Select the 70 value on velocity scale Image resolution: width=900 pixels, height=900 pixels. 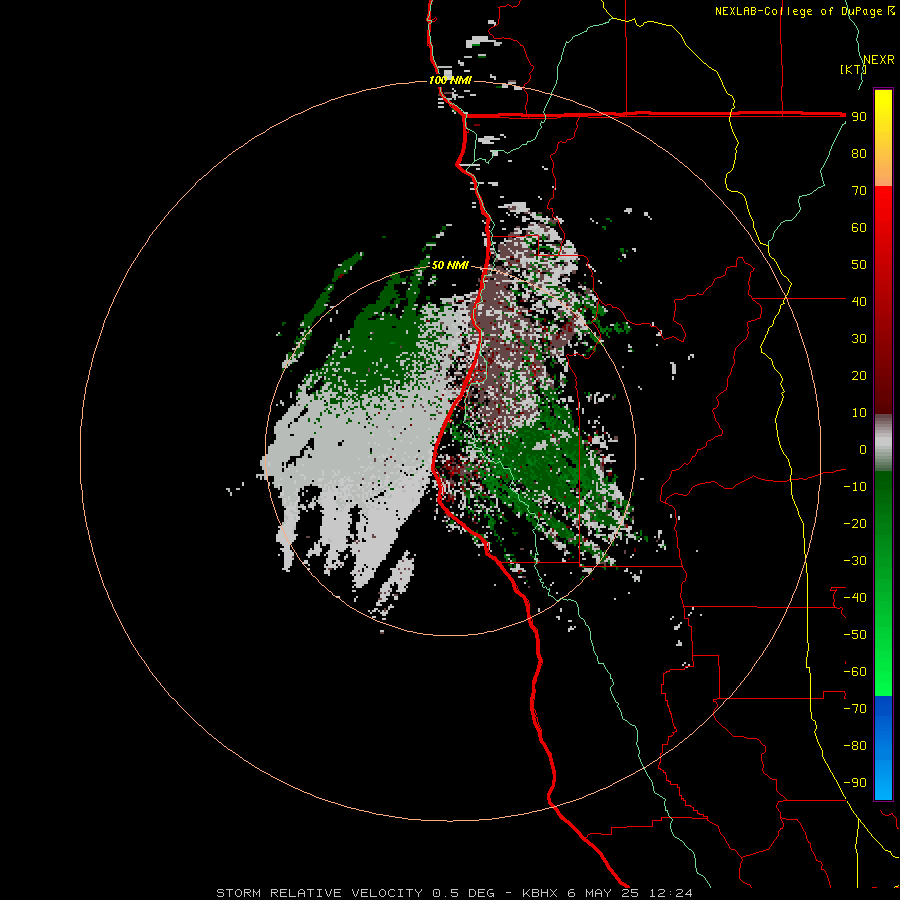tap(859, 191)
